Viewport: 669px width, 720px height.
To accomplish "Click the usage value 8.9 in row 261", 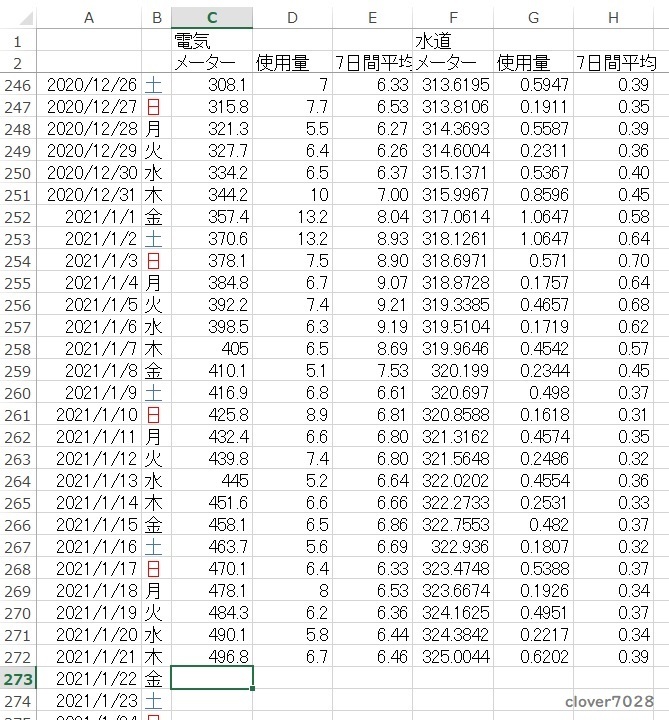I will 292,414.
